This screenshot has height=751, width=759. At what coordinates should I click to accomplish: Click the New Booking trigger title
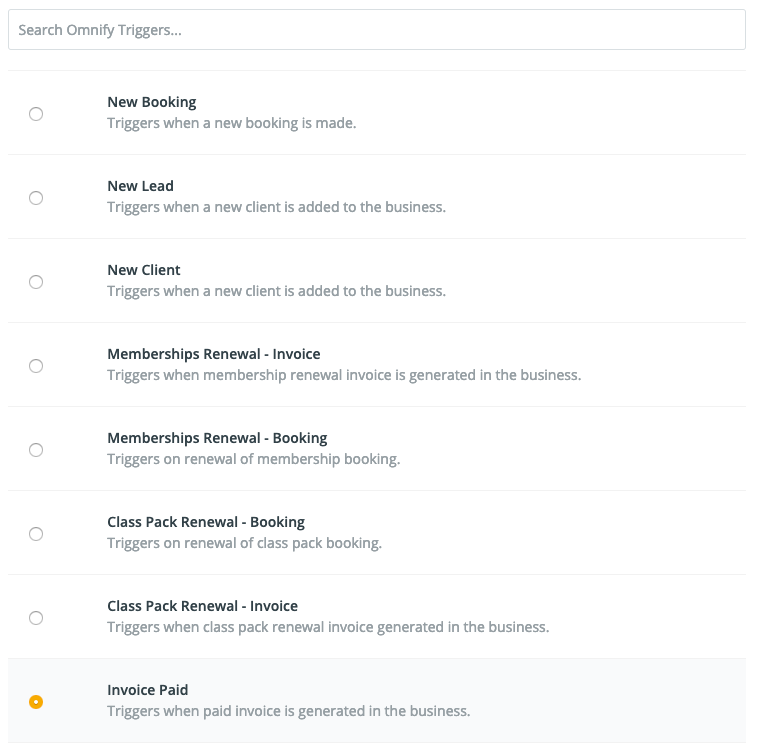click(152, 102)
